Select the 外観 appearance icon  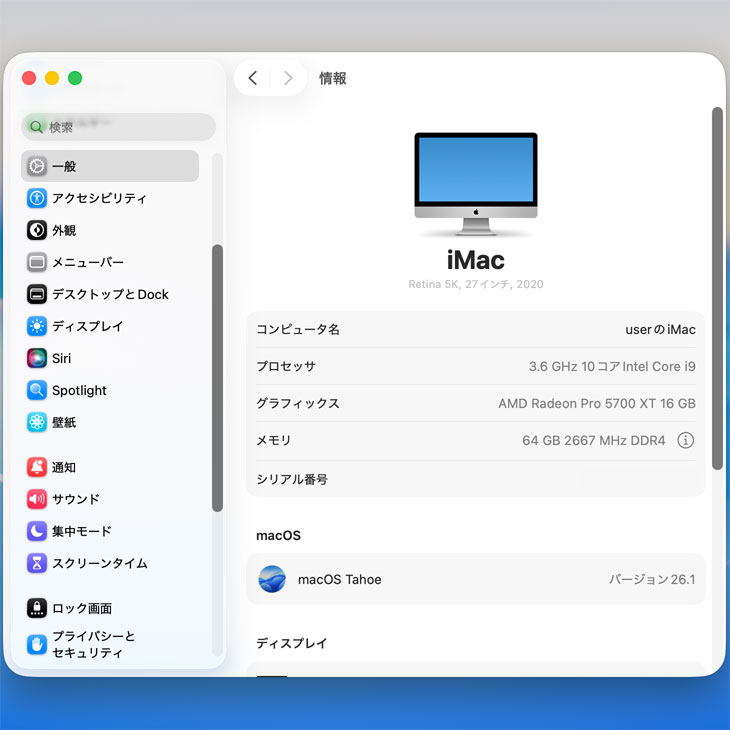pos(37,230)
